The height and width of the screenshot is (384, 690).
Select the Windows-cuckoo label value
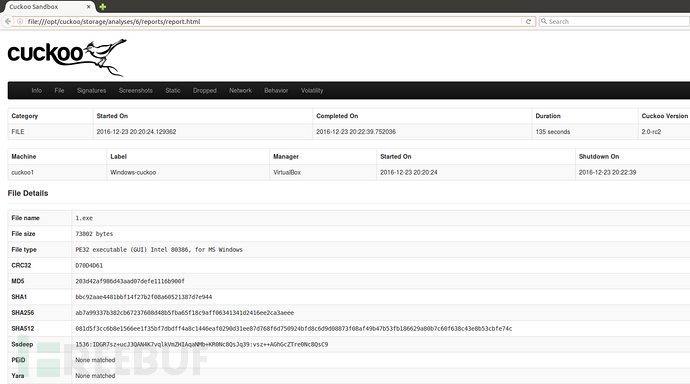coord(133,172)
